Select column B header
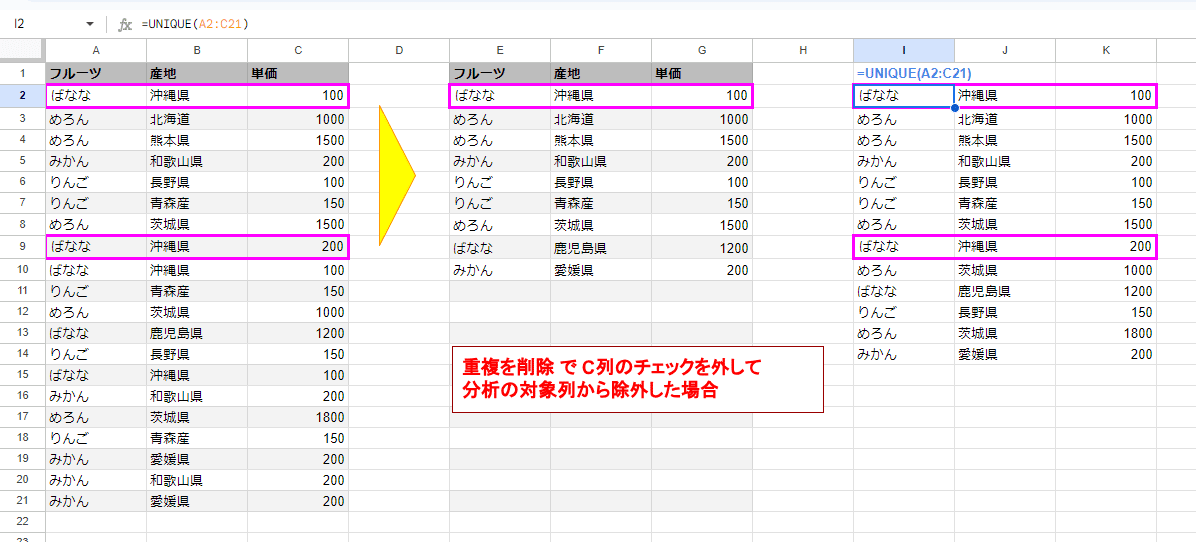This screenshot has height=542, width=1196. coord(197,50)
